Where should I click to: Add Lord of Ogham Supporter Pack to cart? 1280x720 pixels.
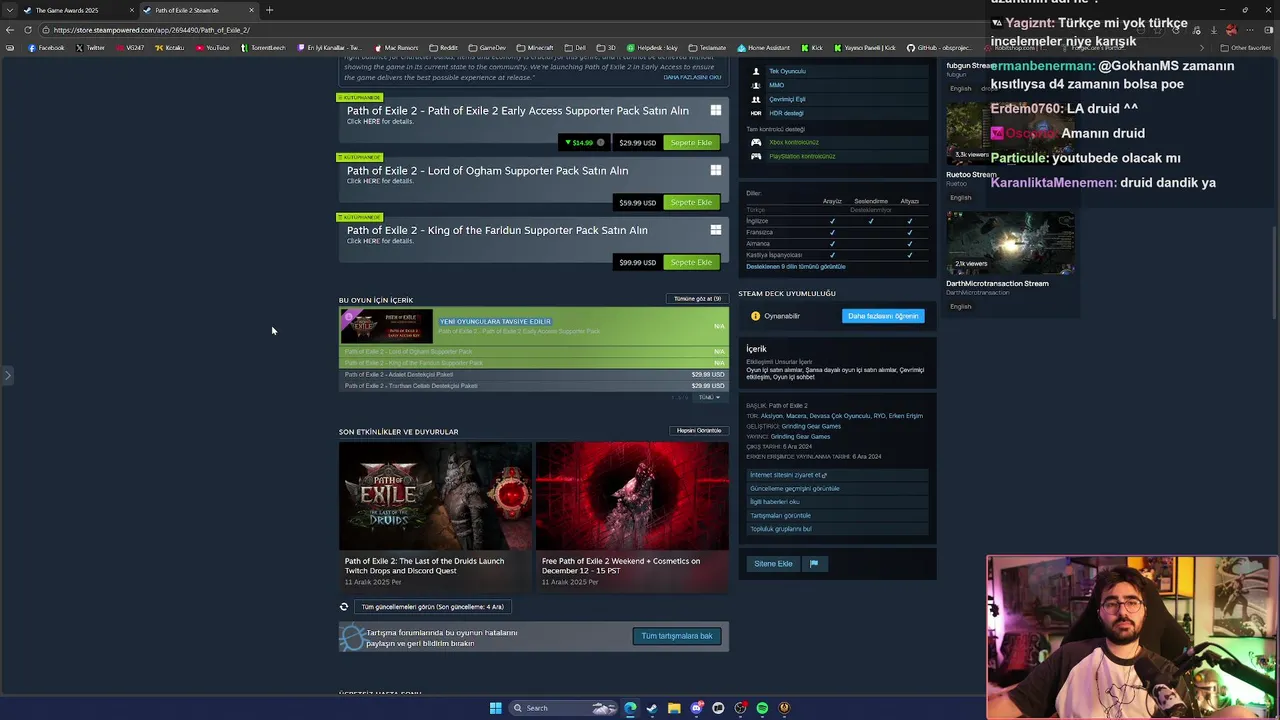pos(691,203)
